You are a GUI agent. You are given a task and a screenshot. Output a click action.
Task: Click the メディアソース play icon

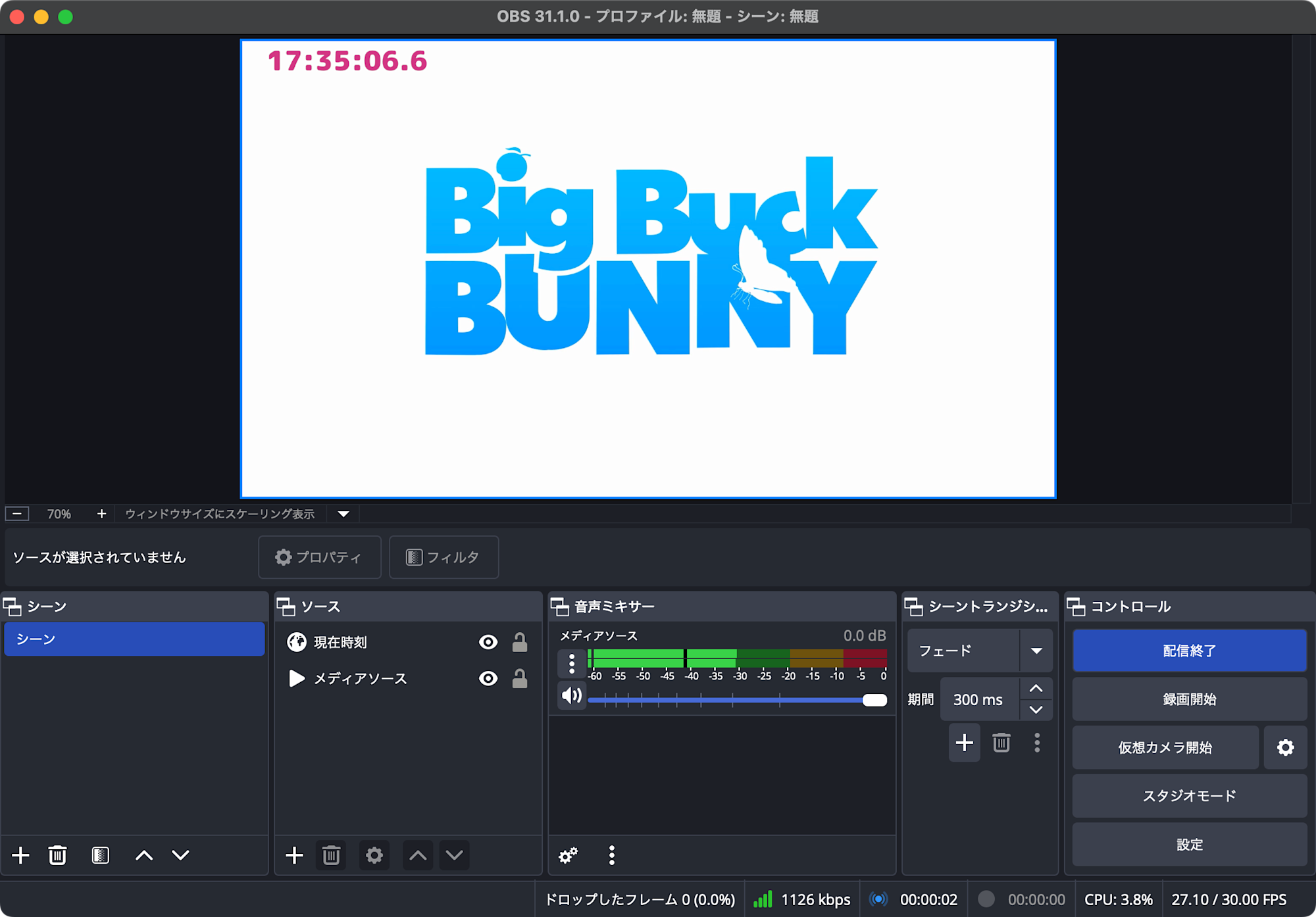click(297, 678)
